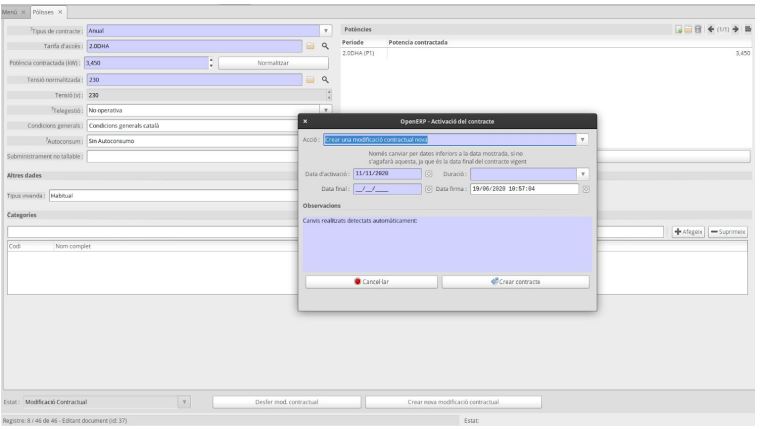The width and height of the screenshot is (760, 429).
Task: Click Afegeix category button
Action: (x=688, y=232)
